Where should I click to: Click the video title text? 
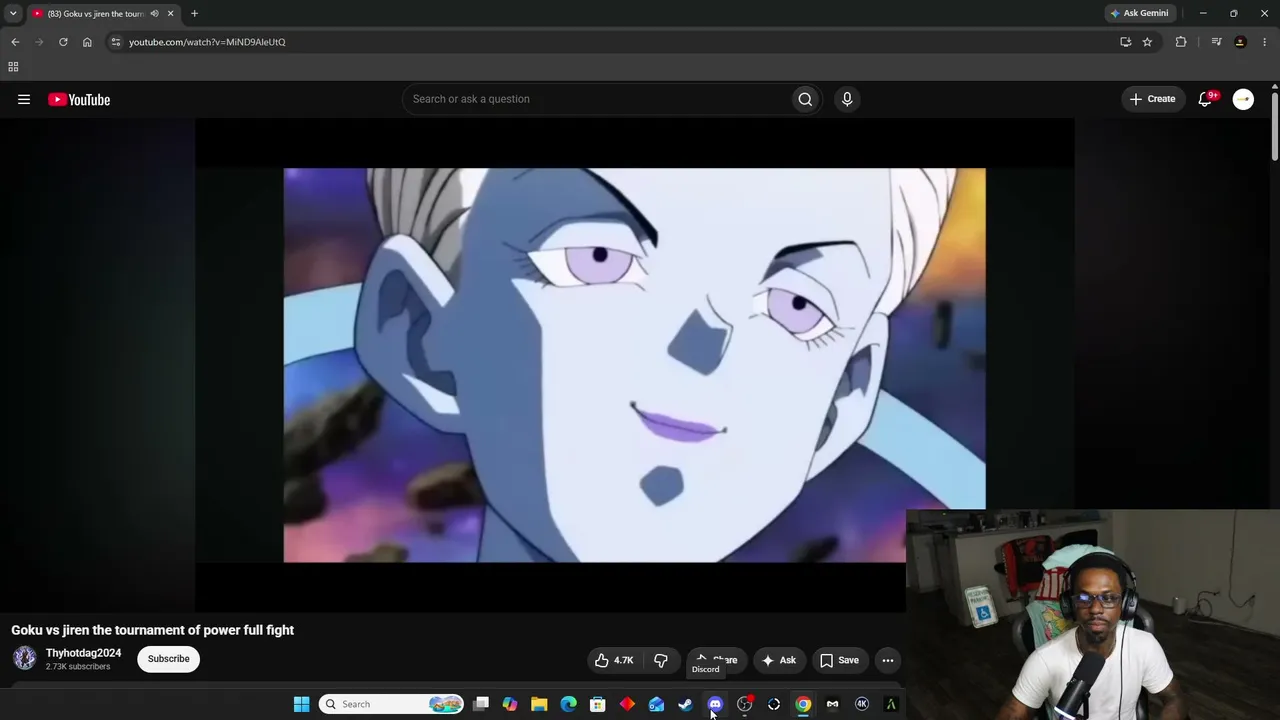(x=152, y=630)
